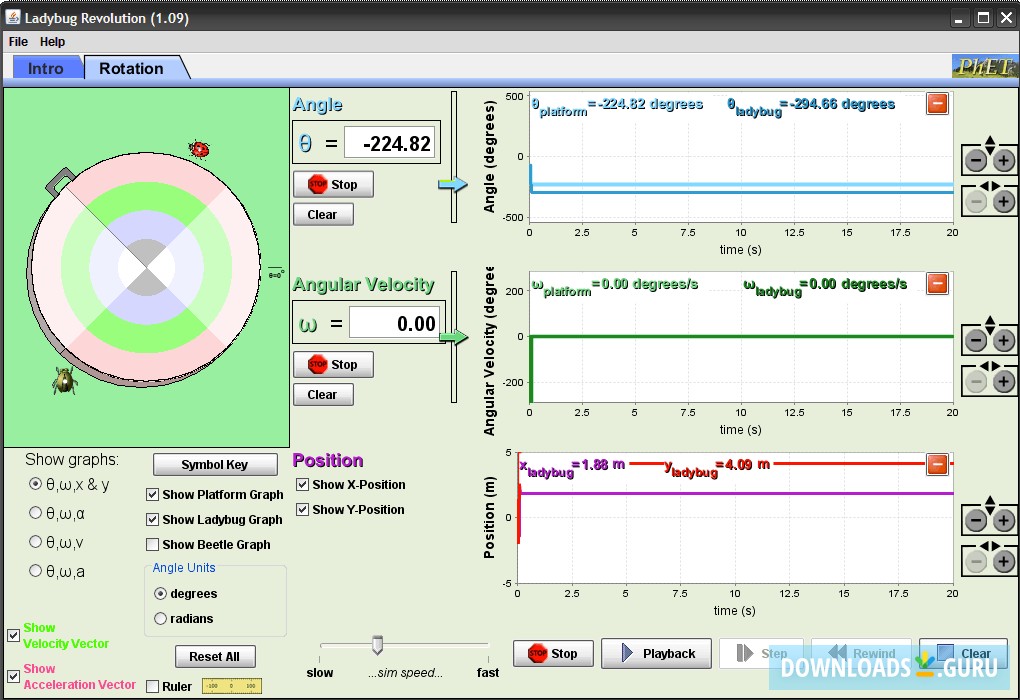Click the green beetle near the platform
This screenshot has width=1020, height=700.
pos(65,380)
